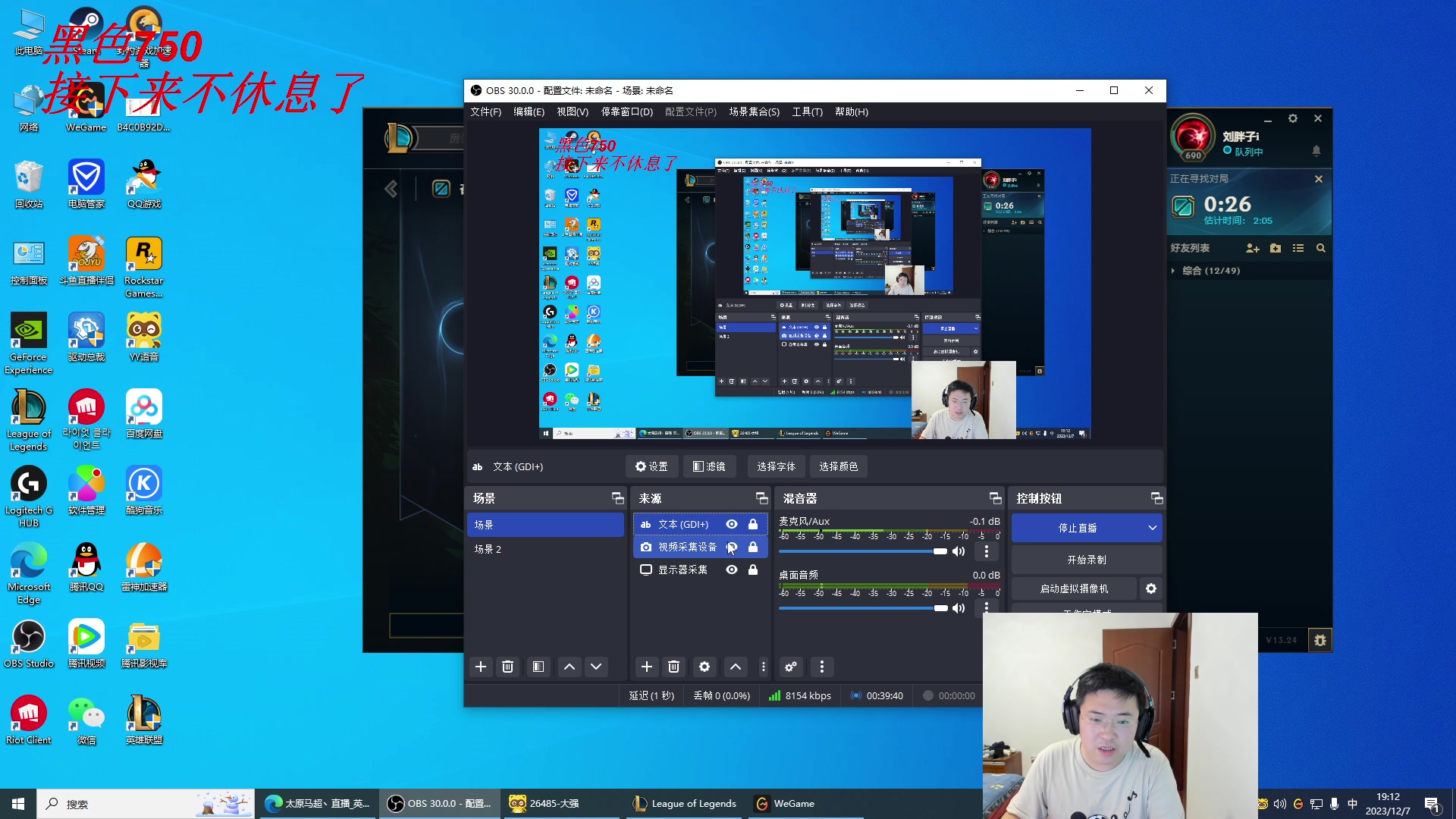This screenshot has height=819, width=1456.
Task: Select 场景 2 in the scenes list
Action: (x=545, y=549)
